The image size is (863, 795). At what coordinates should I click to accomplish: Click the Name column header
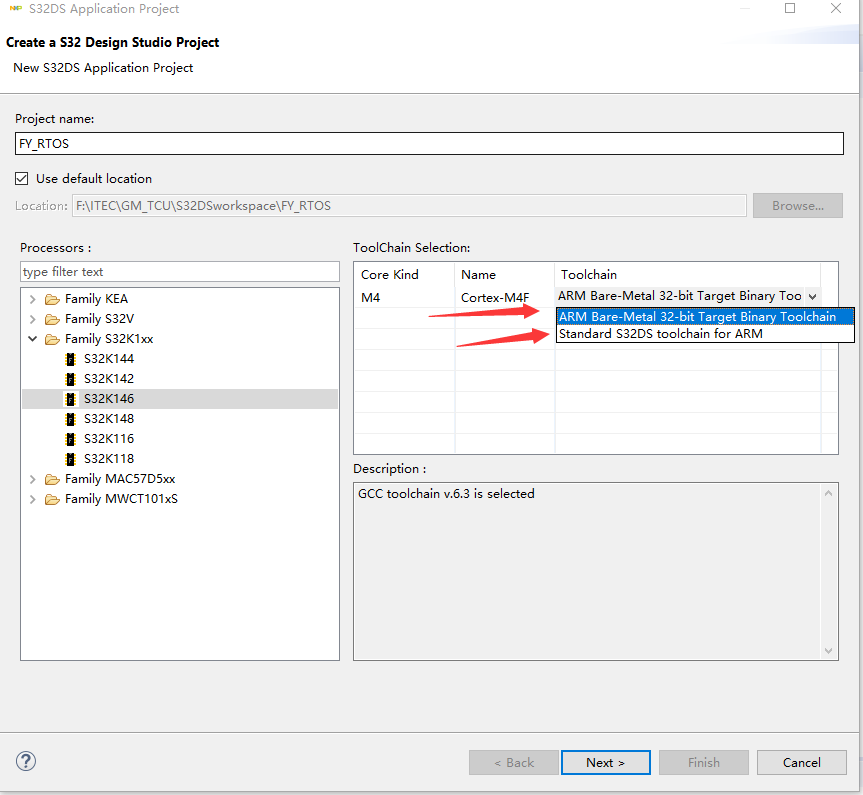pos(505,275)
